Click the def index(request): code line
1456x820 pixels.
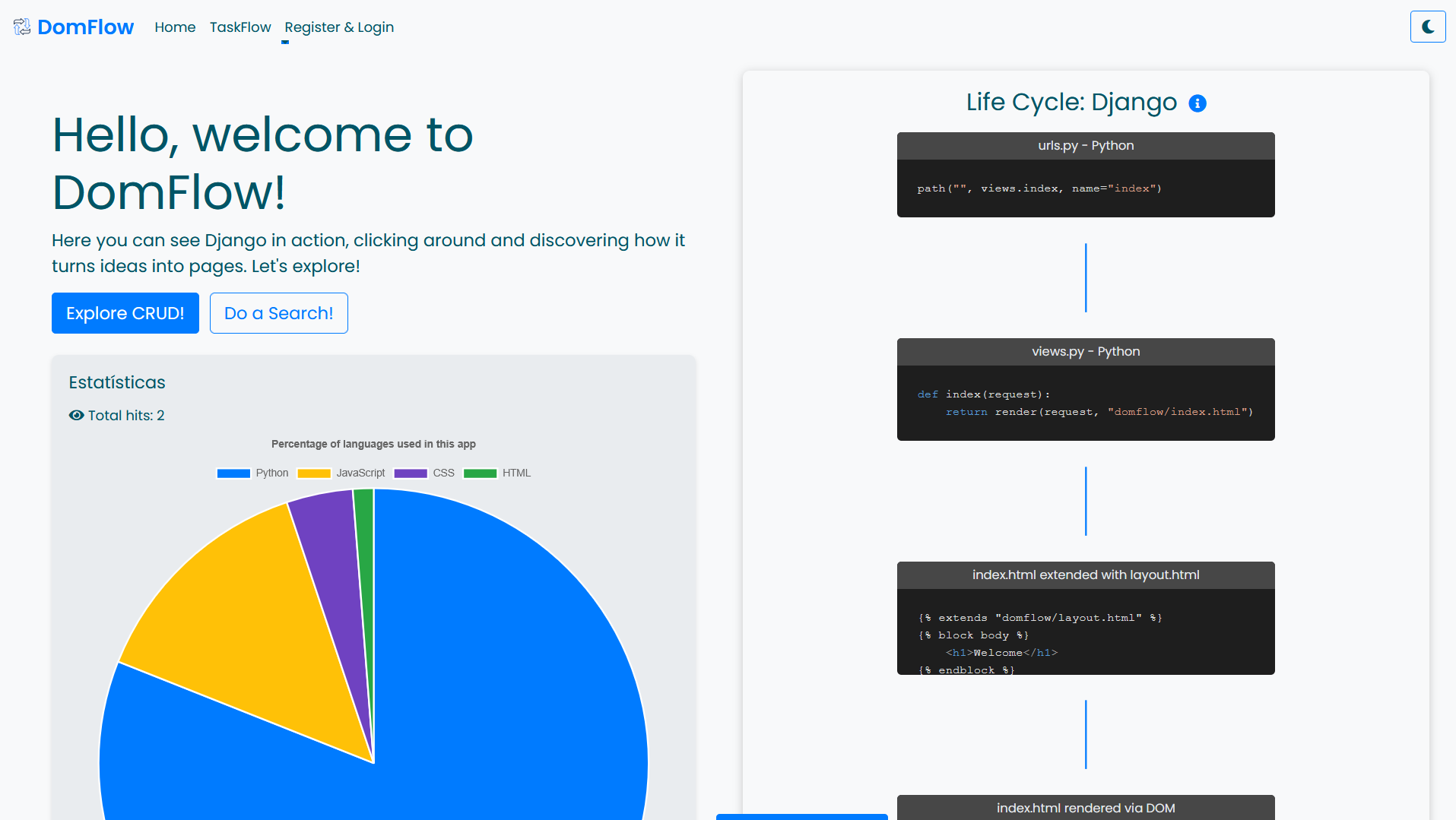click(x=984, y=394)
